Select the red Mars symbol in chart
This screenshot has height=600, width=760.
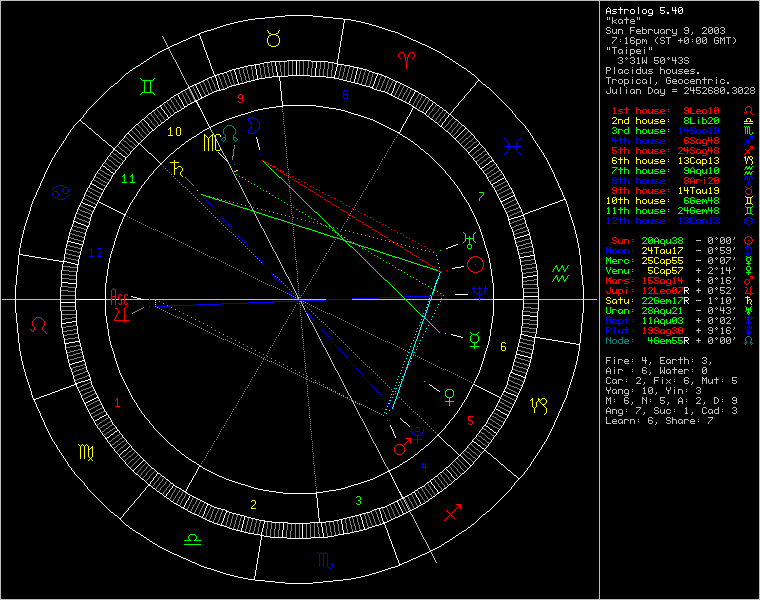click(402, 447)
